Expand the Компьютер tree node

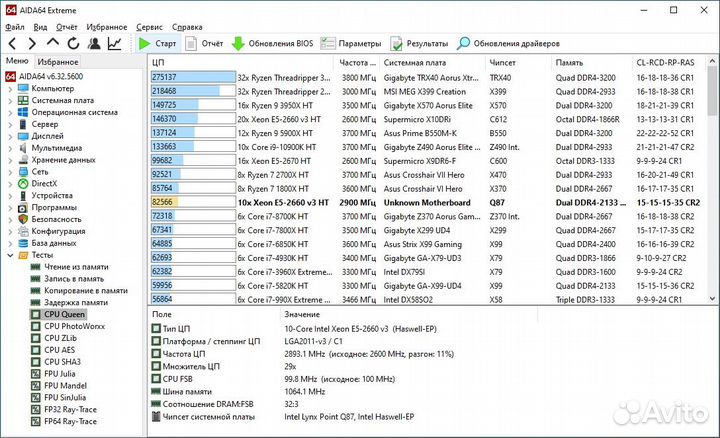(x=10, y=89)
